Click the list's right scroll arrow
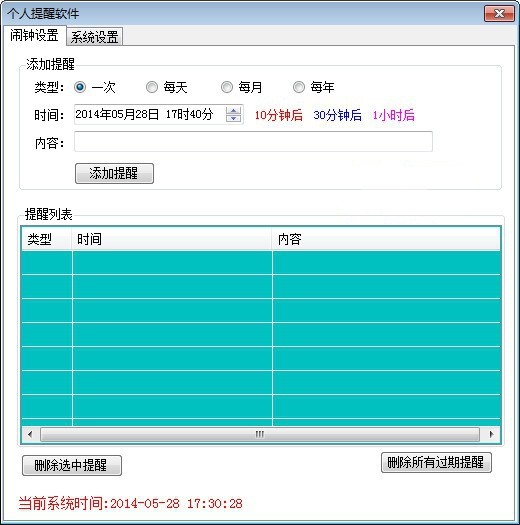The width and height of the screenshot is (520, 525). (491, 434)
